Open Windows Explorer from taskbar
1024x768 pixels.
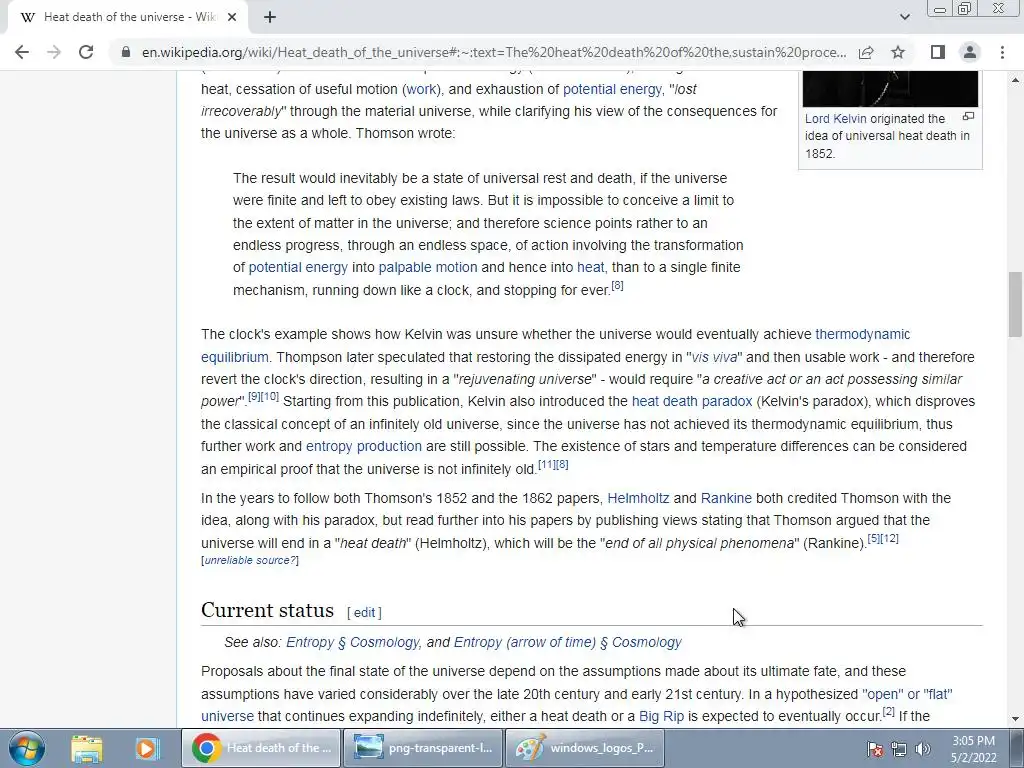click(86, 748)
